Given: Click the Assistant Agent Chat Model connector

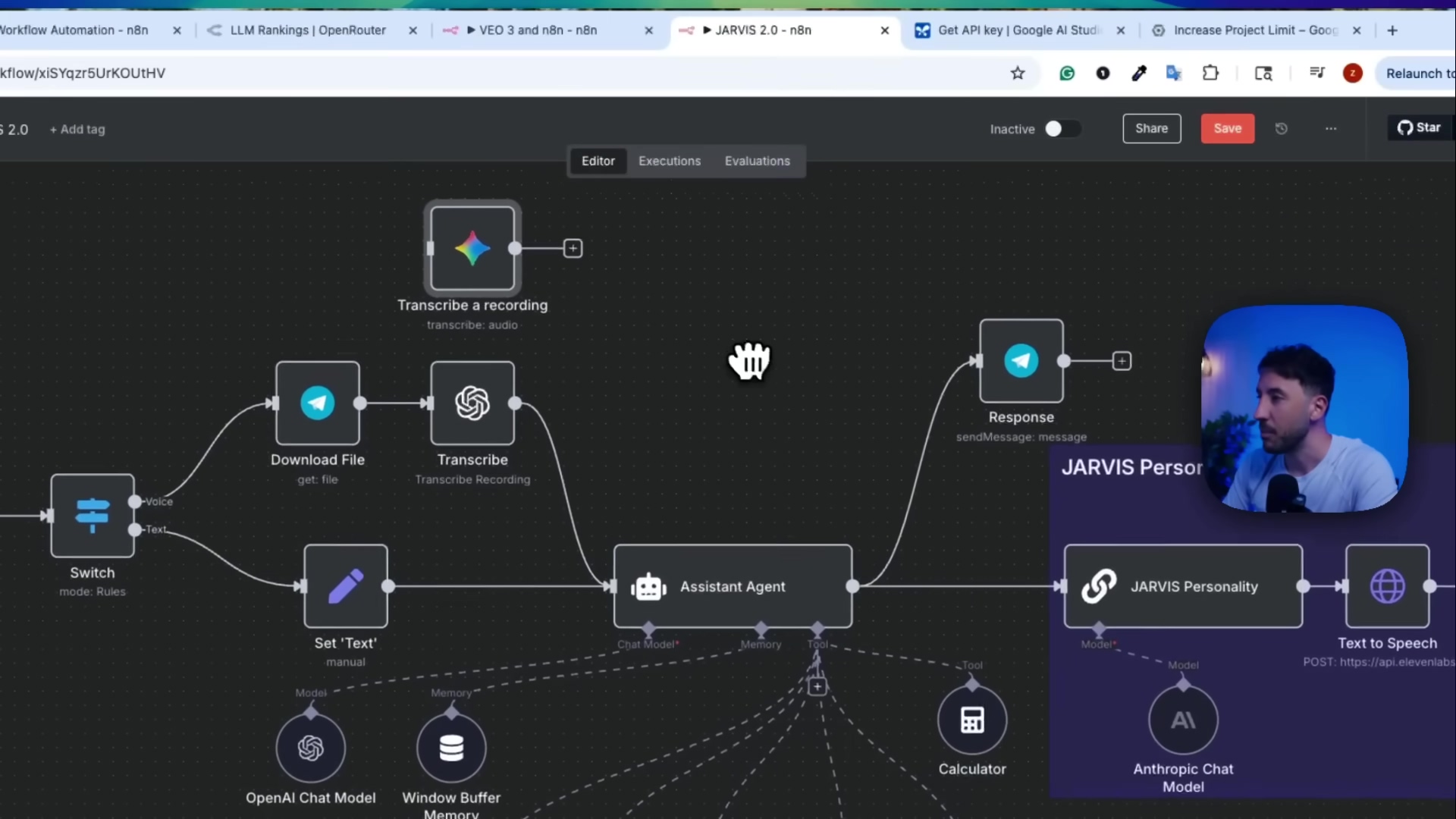Looking at the screenshot, I should (648, 628).
